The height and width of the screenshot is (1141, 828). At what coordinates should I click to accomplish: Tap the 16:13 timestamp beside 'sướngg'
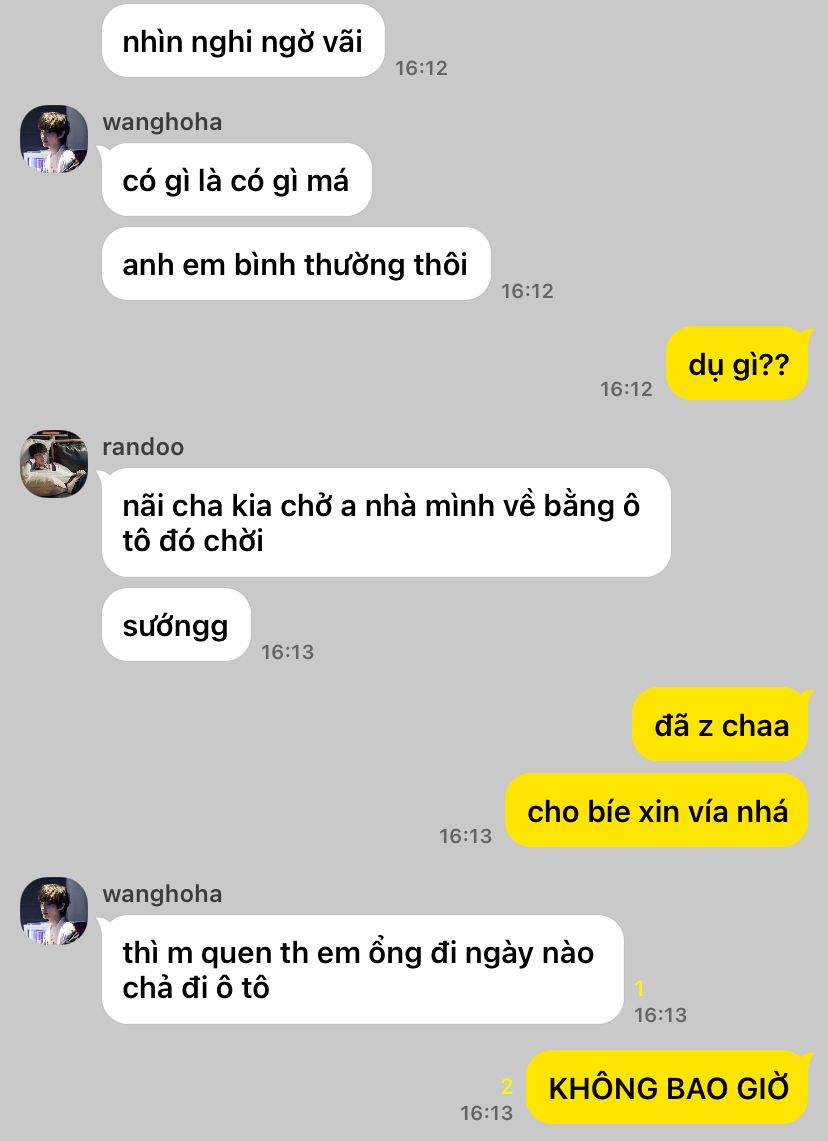[x=287, y=651]
